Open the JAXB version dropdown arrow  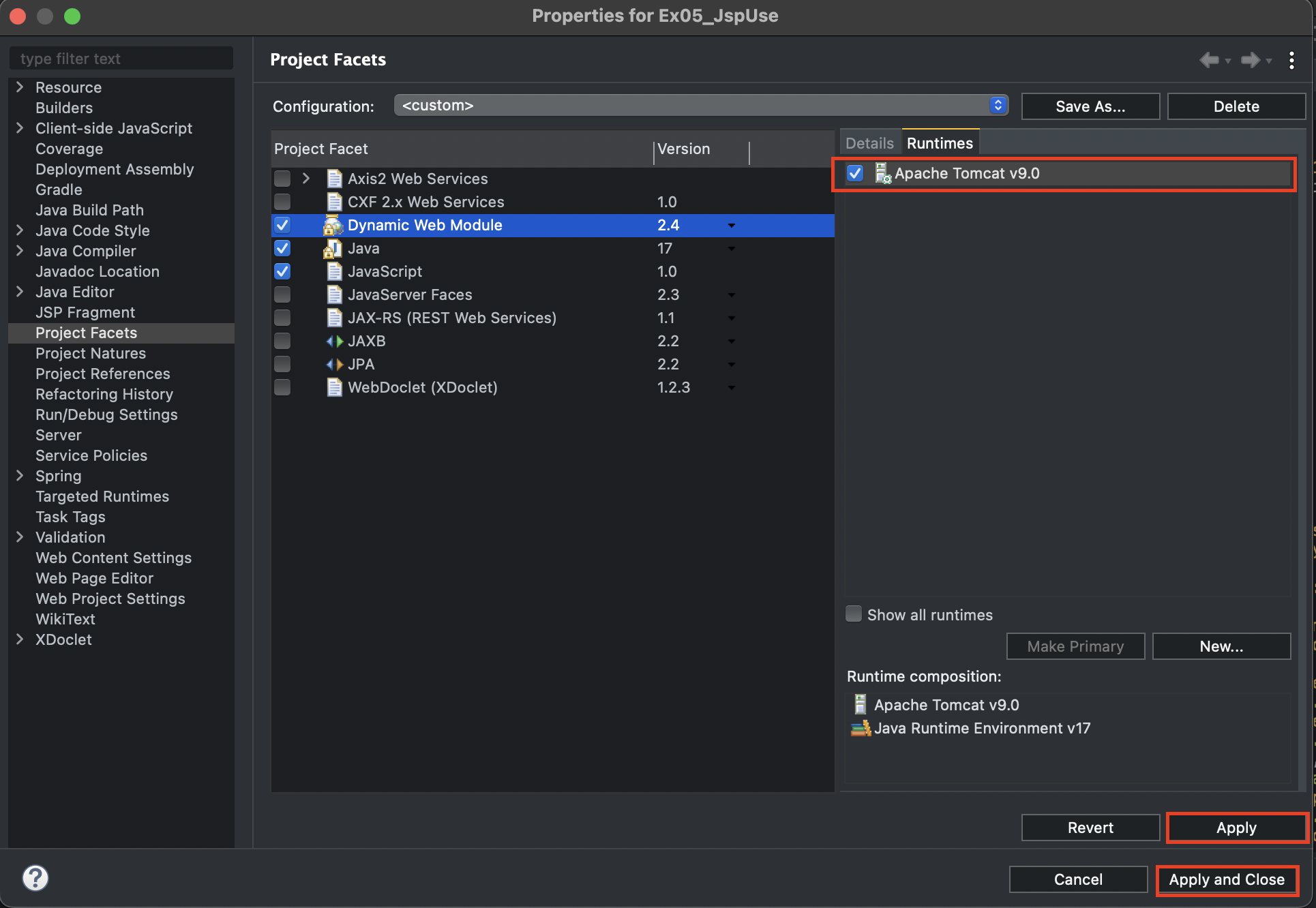point(731,342)
